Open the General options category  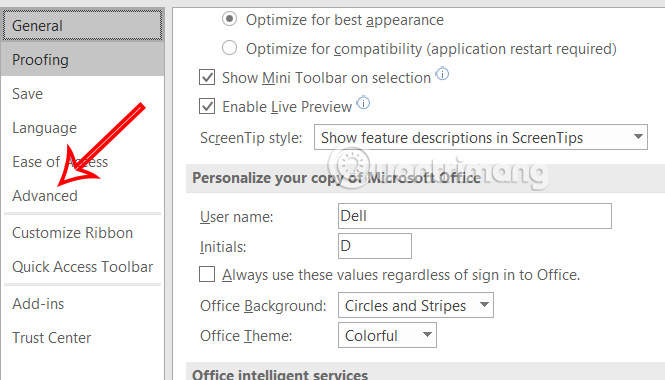tap(82, 26)
